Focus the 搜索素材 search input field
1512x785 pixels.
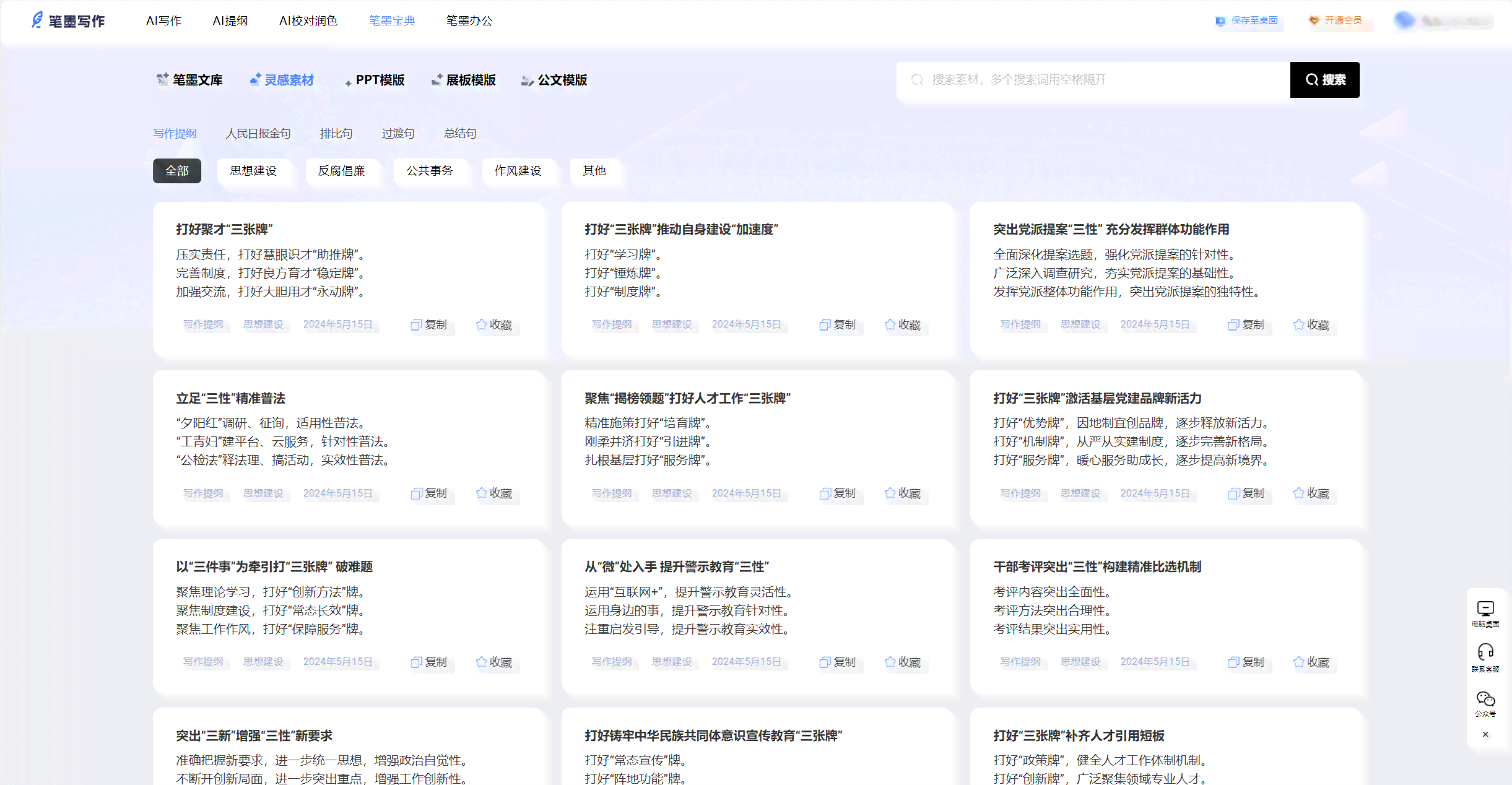1093,79
